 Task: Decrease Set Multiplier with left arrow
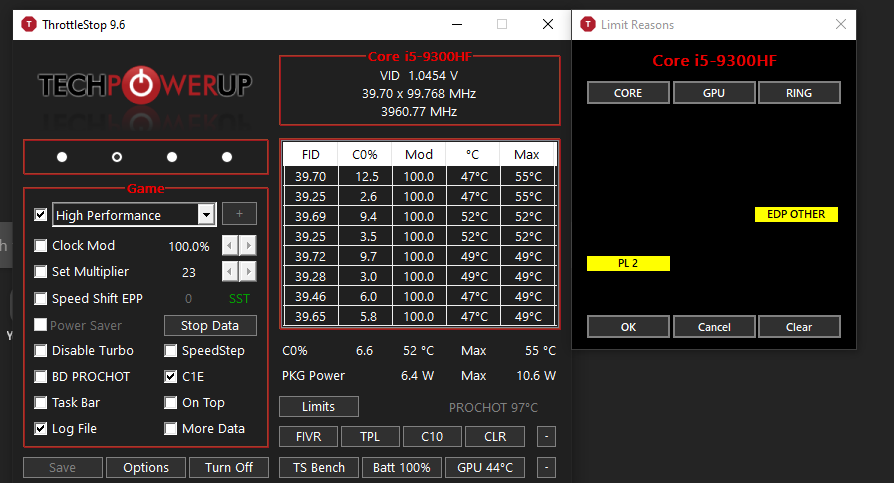tap(230, 271)
